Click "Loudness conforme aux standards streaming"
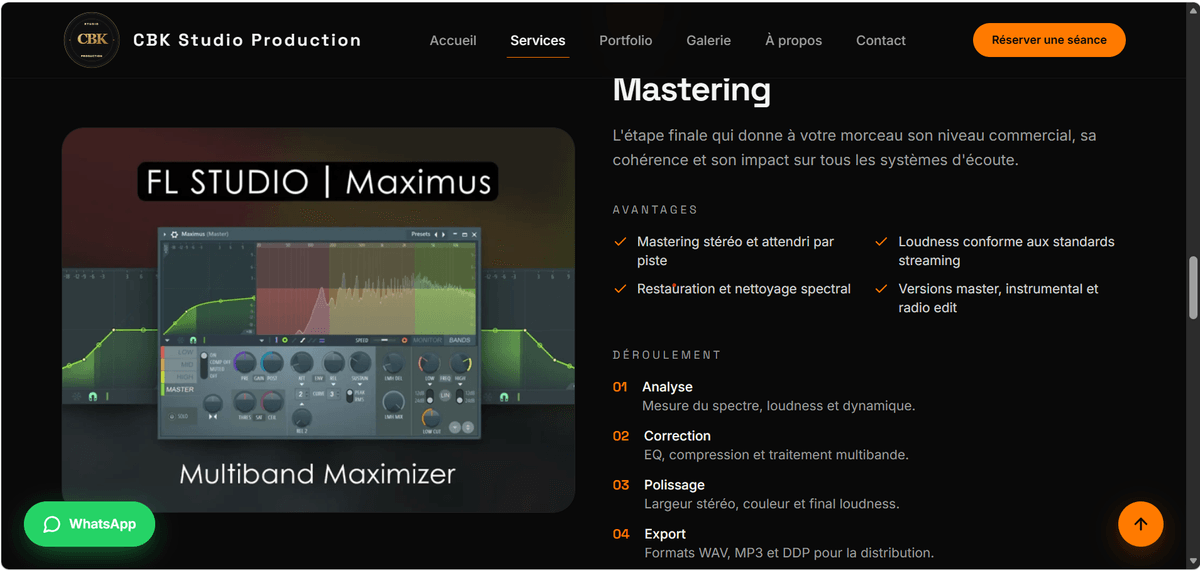Viewport: 1200px width, 571px height. pyautogui.click(x=1006, y=251)
